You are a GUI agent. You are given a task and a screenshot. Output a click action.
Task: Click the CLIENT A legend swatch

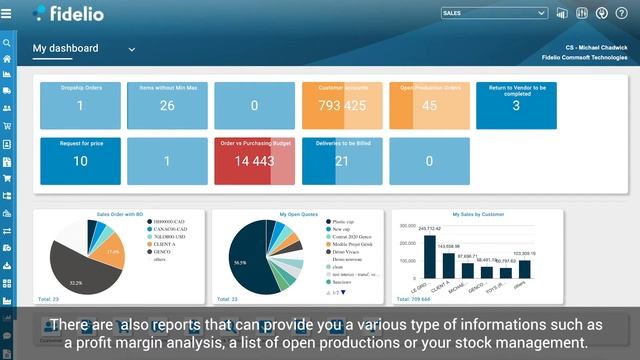pos(149,244)
